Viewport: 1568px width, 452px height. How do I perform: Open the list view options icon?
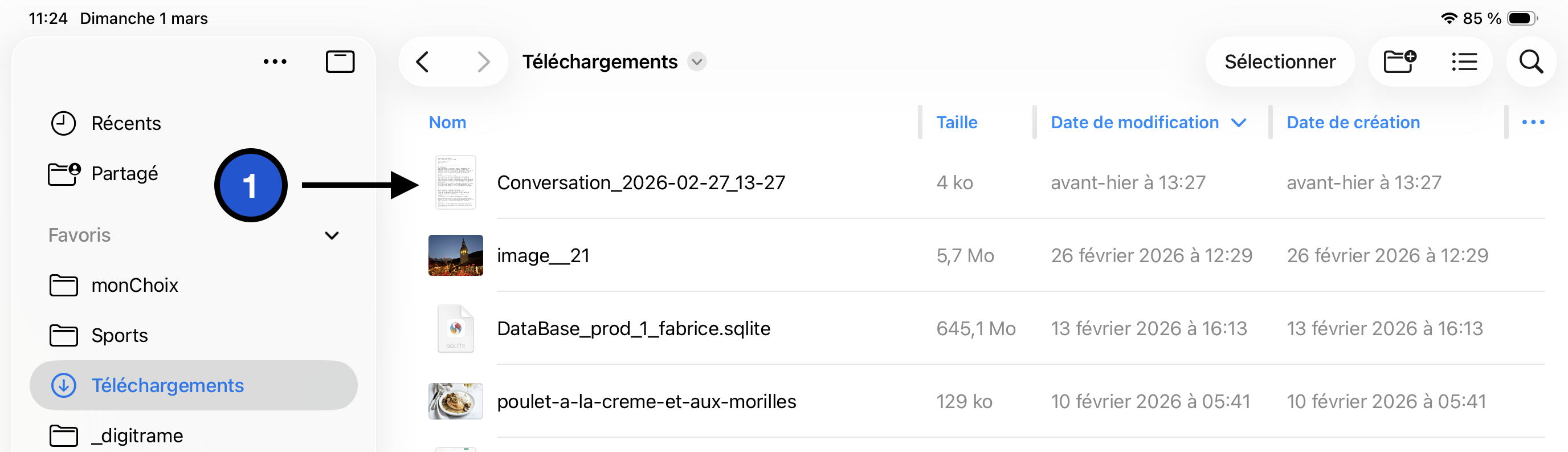point(1464,62)
